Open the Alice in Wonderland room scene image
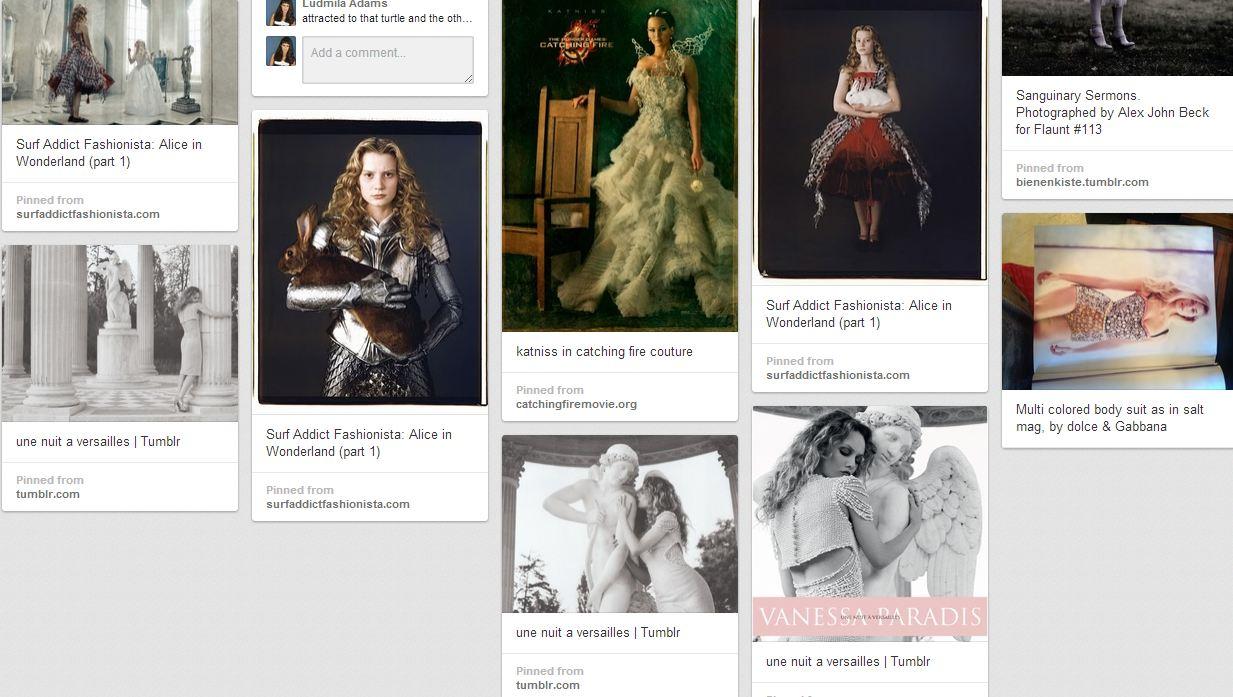The image size is (1233, 697). coord(120,62)
